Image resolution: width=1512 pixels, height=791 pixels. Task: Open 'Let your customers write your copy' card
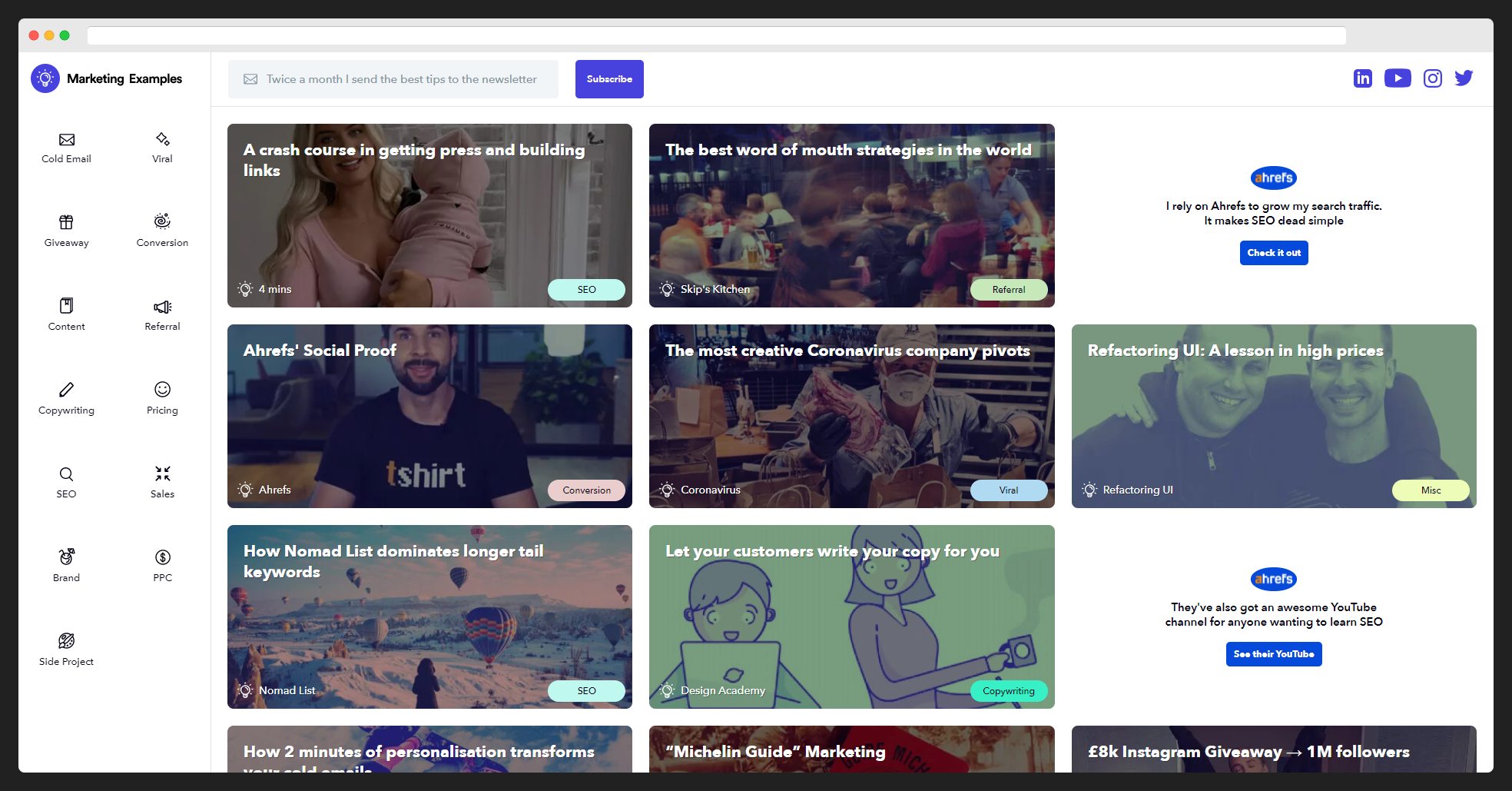tap(851, 617)
